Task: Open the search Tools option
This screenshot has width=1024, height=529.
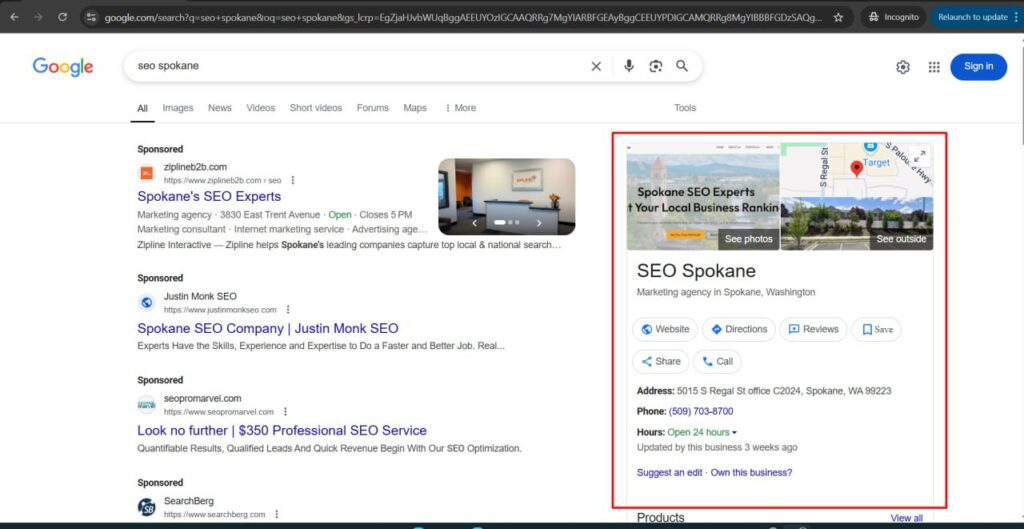Action: pyautogui.click(x=685, y=108)
